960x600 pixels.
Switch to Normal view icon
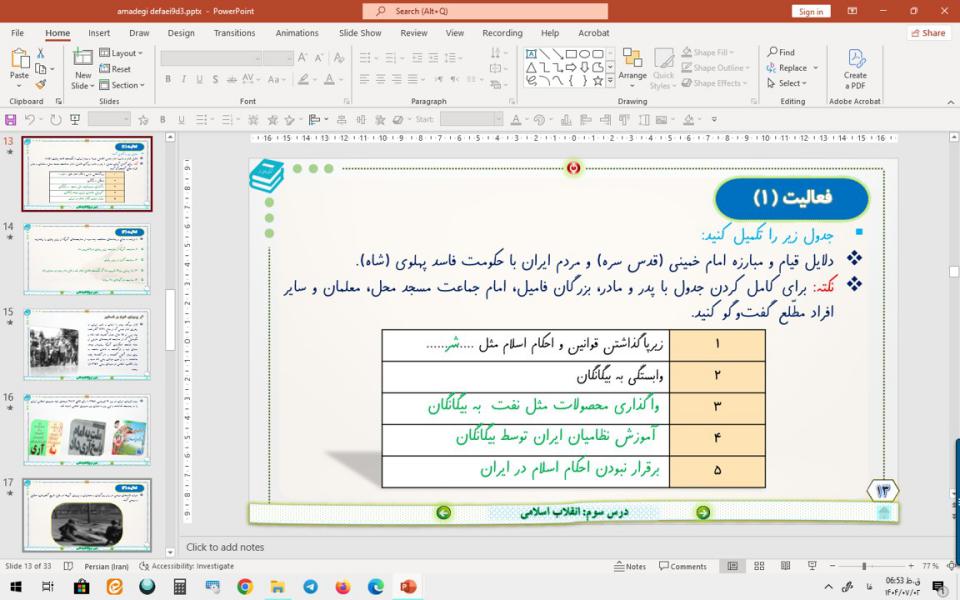click(x=732, y=566)
